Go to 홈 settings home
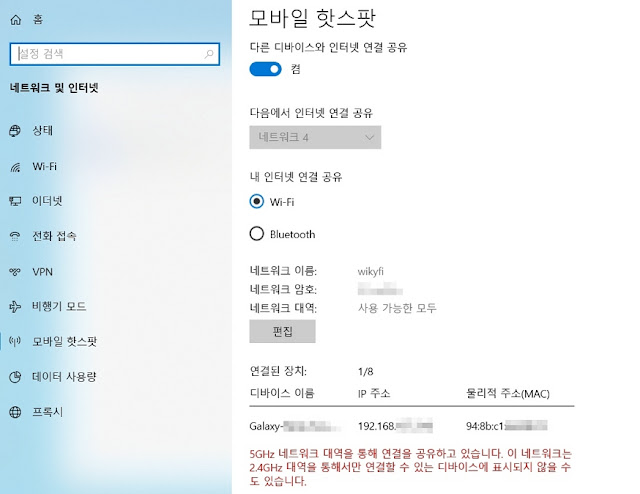This screenshot has height=494, width=640. pos(38,19)
